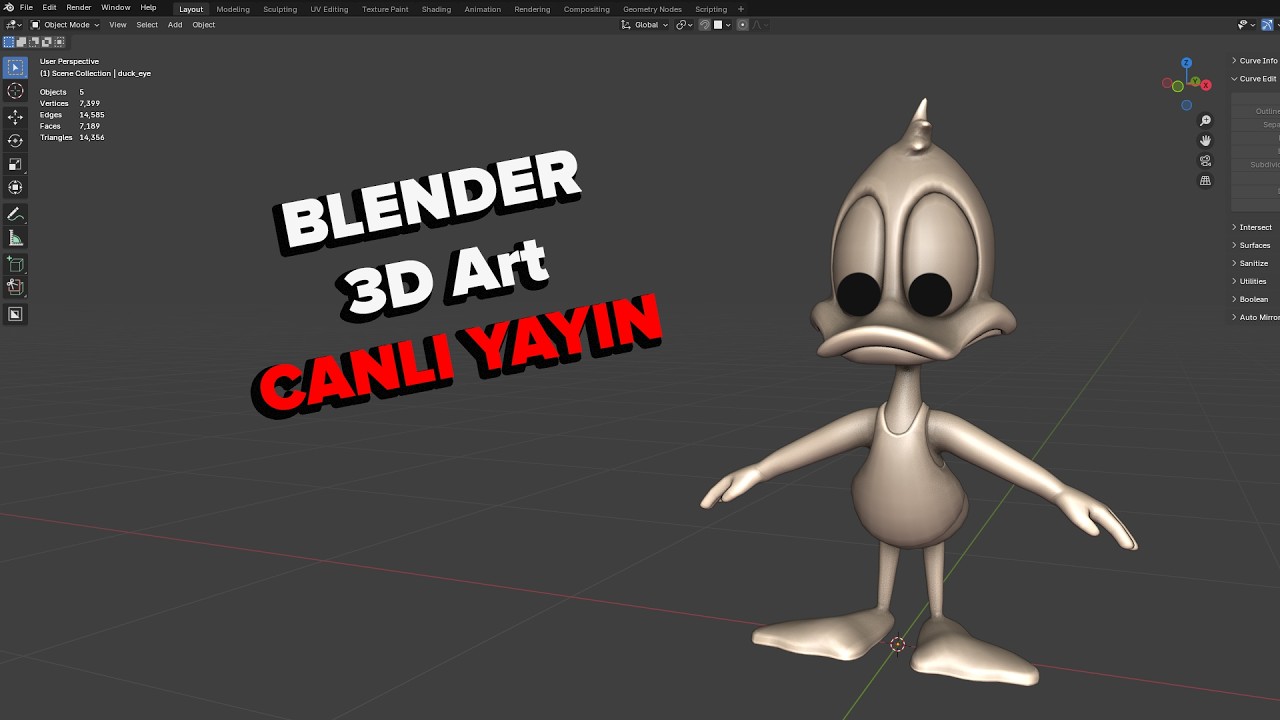
Task: Switch to the Sculpting workspace tab
Action: [280, 9]
